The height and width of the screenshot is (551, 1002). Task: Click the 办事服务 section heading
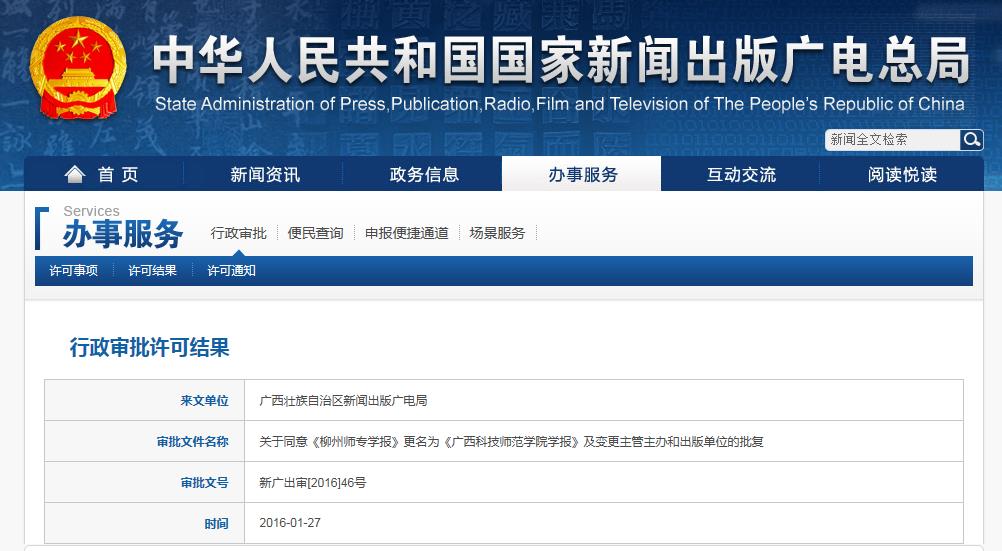[123, 233]
